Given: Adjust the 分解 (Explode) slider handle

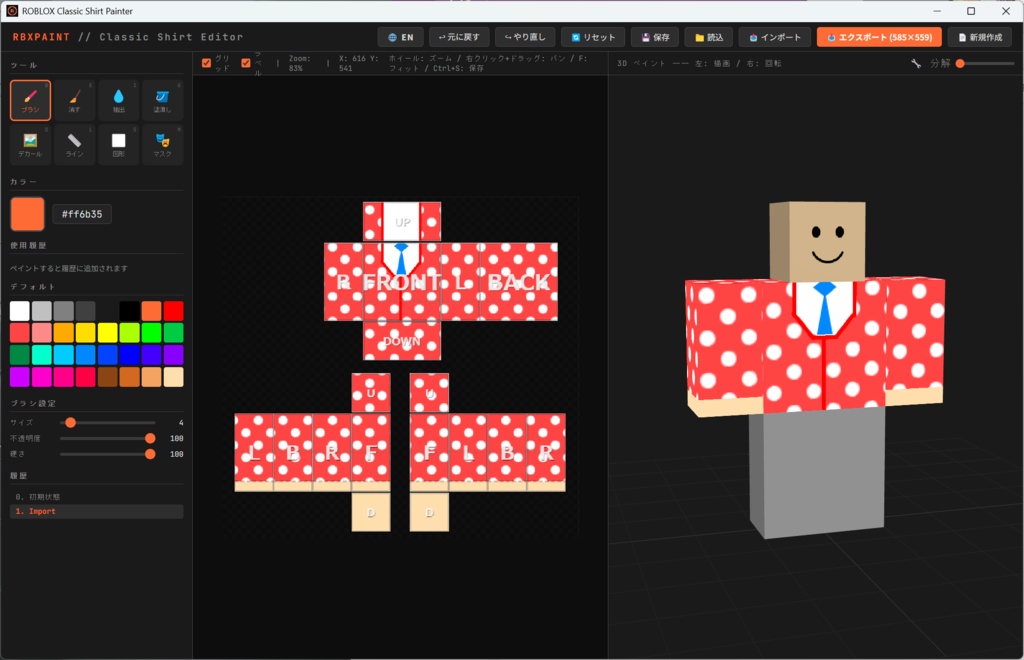Looking at the screenshot, I should click(961, 62).
